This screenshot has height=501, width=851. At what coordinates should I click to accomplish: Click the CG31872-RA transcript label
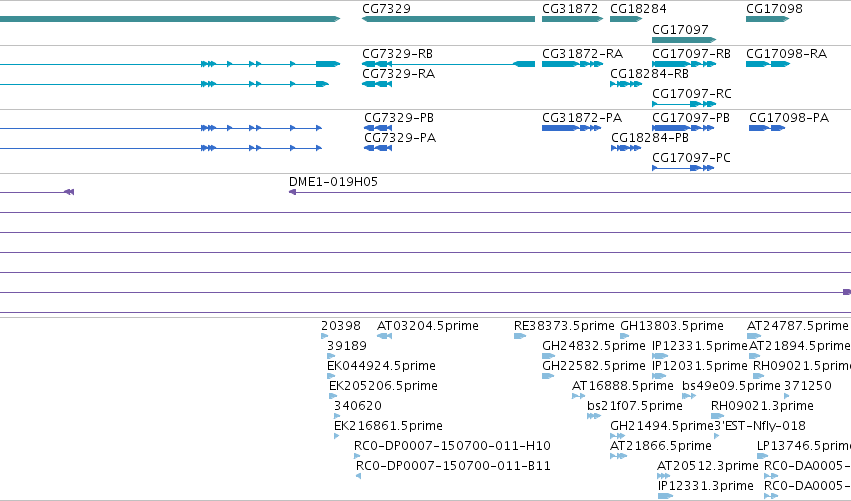coord(582,54)
